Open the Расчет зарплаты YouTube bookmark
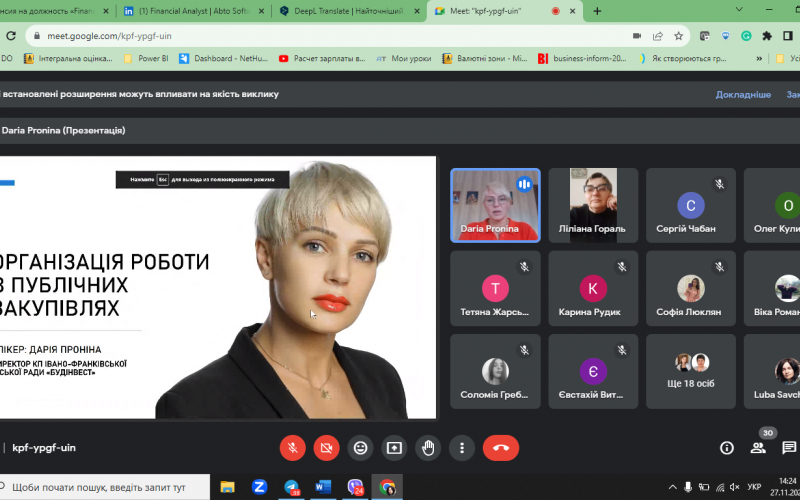Screen dimensions: 800x500 click(x=322, y=59)
